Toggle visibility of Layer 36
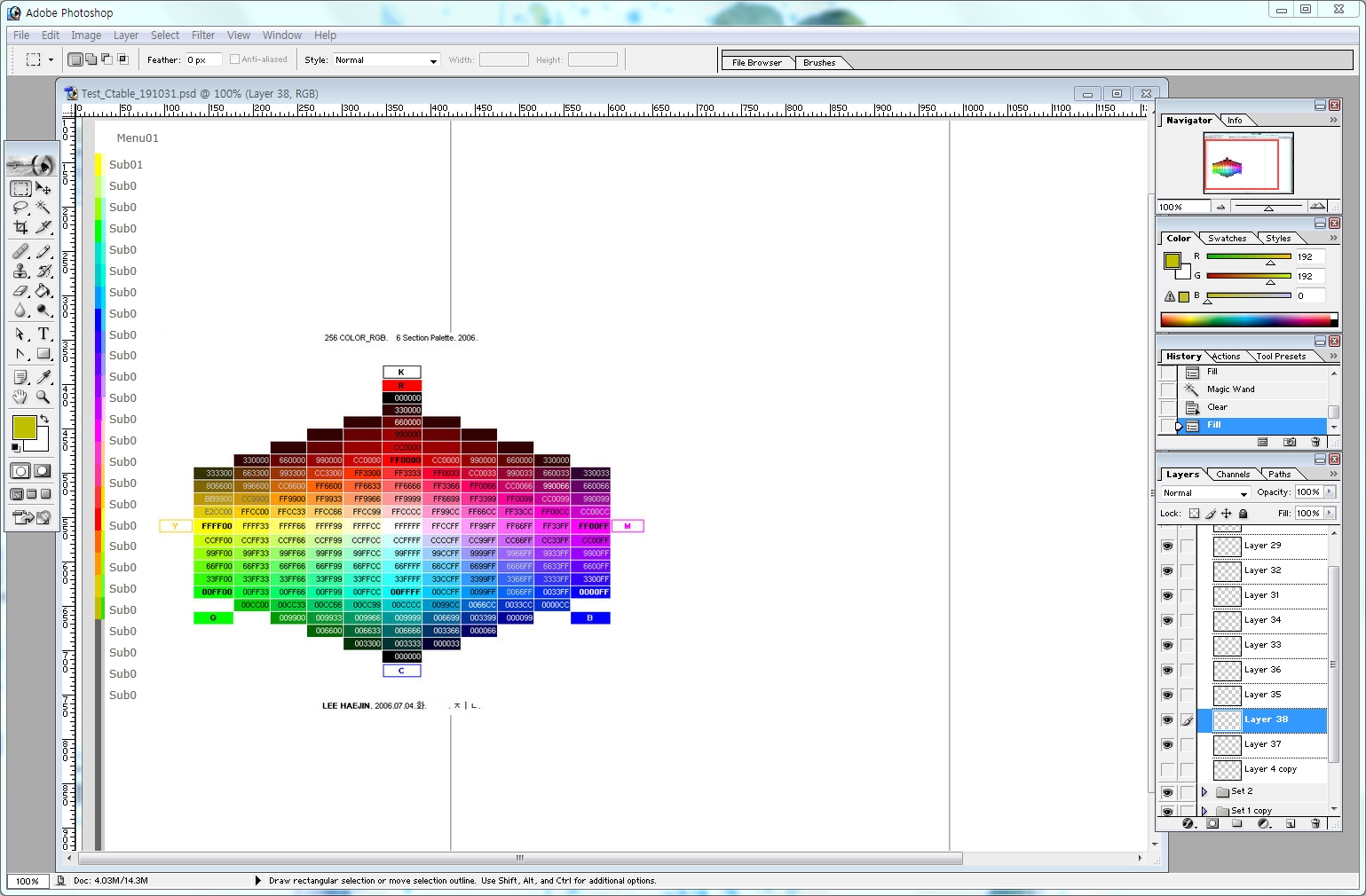Screen dimensions: 1366x896 click(1167, 670)
